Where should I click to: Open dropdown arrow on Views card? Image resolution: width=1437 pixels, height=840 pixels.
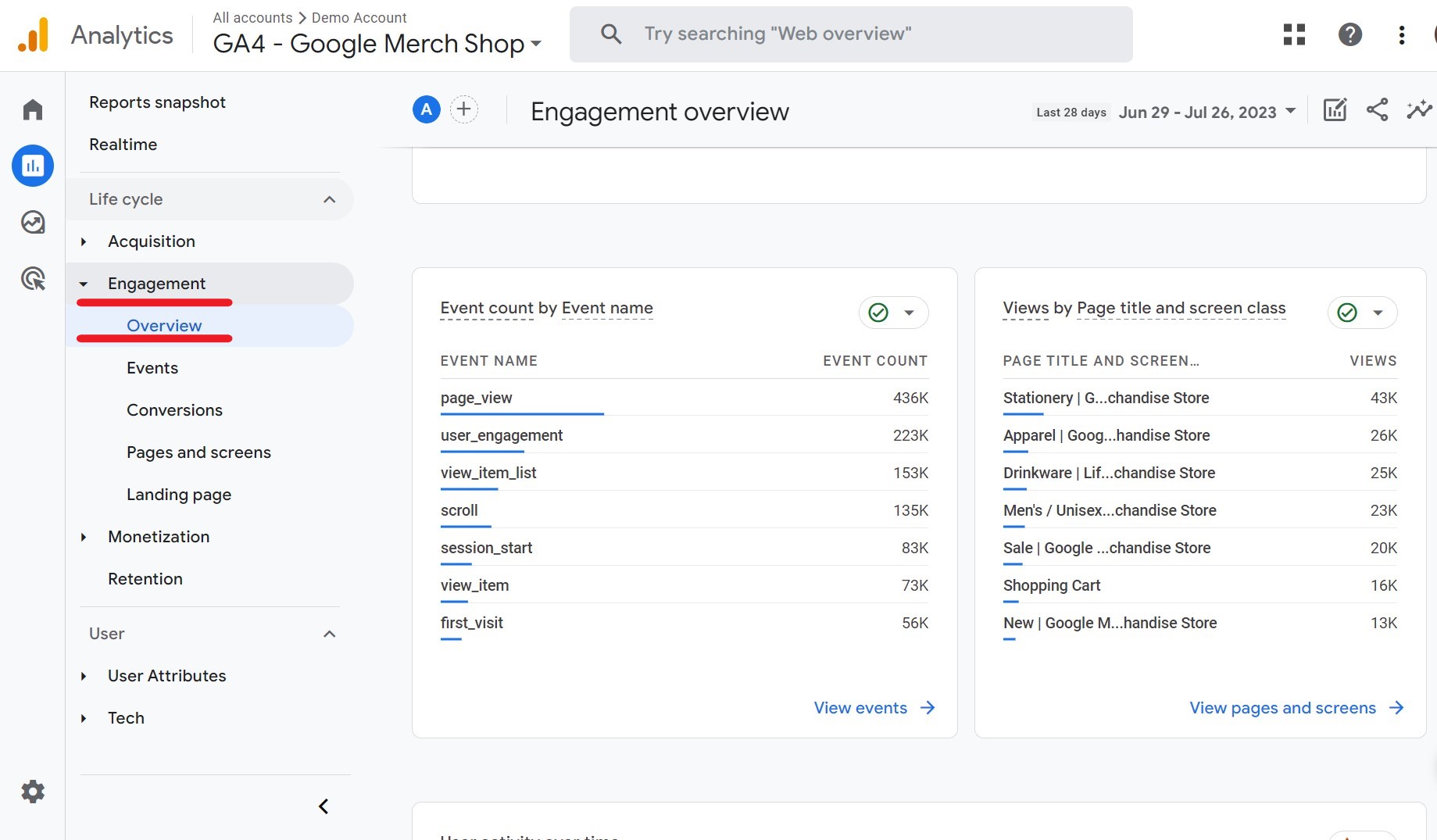point(1378,313)
